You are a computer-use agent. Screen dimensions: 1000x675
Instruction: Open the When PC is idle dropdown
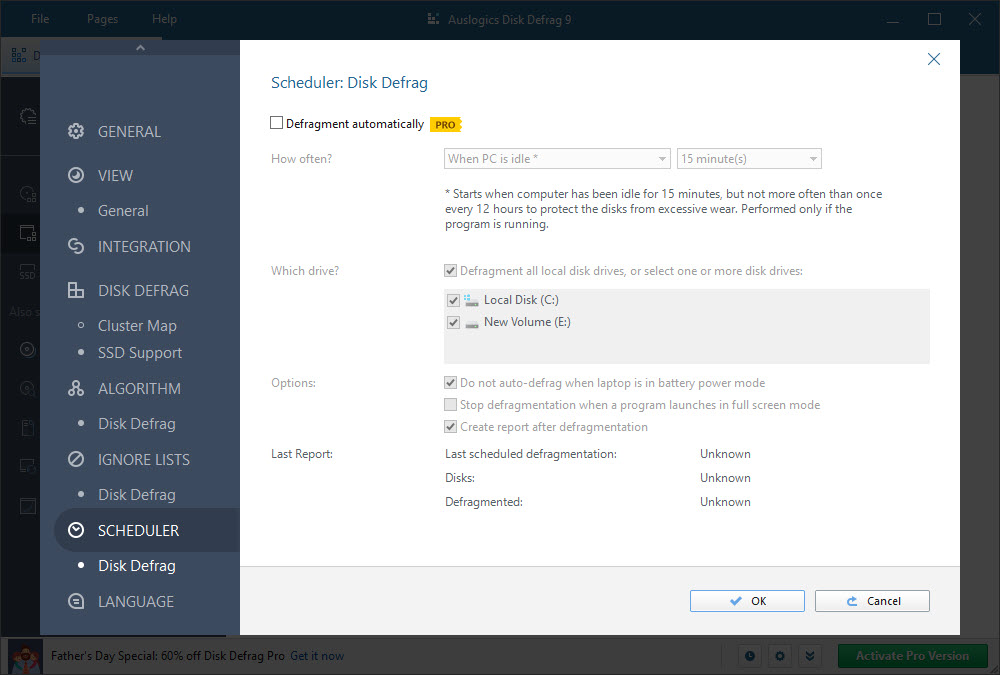coord(557,159)
